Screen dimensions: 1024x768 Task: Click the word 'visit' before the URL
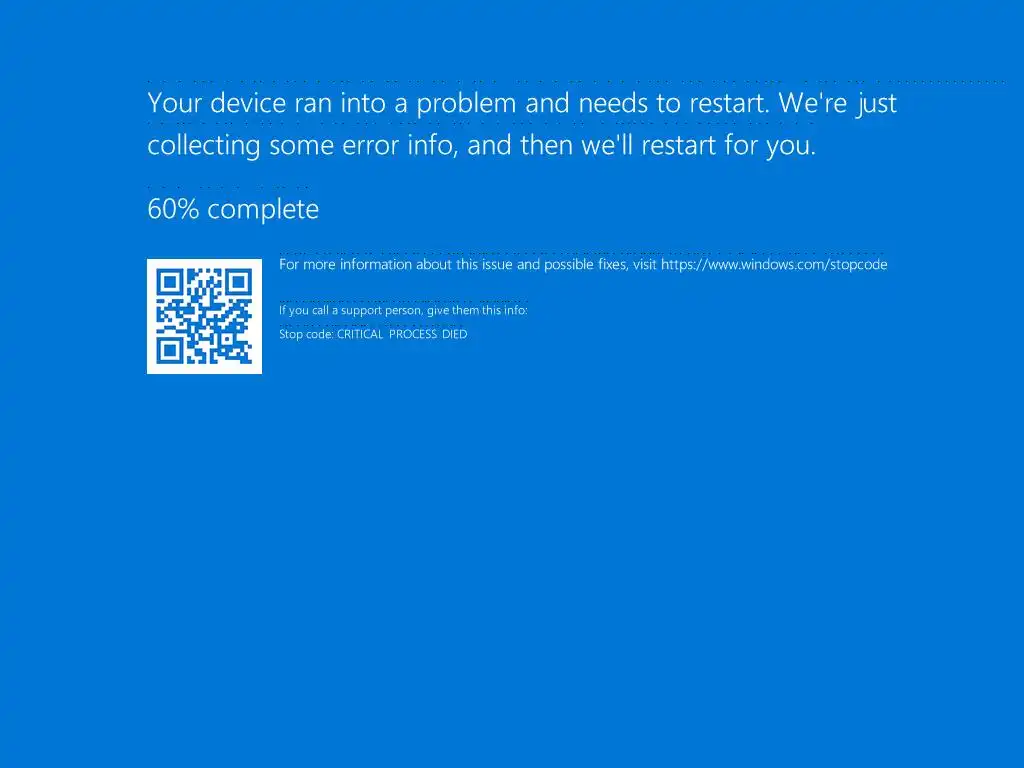645,264
